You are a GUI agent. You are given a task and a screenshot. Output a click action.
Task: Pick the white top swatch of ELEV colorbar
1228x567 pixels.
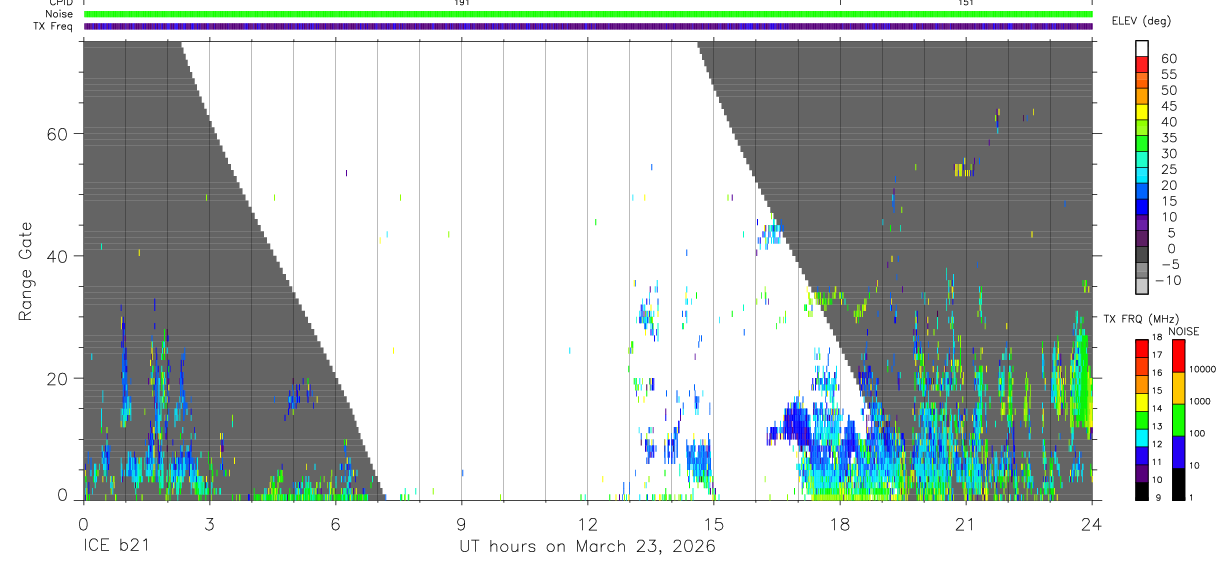(x=1142, y=48)
